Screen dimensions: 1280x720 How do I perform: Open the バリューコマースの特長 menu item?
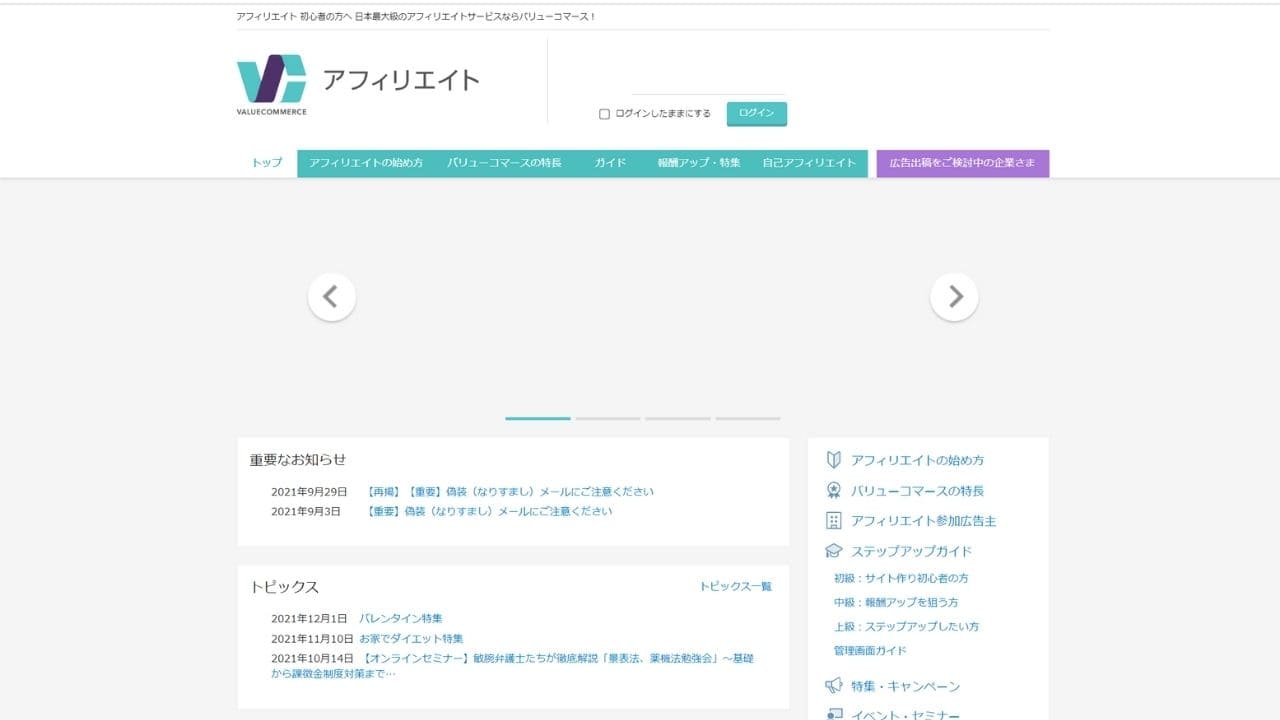pyautogui.click(x=504, y=163)
